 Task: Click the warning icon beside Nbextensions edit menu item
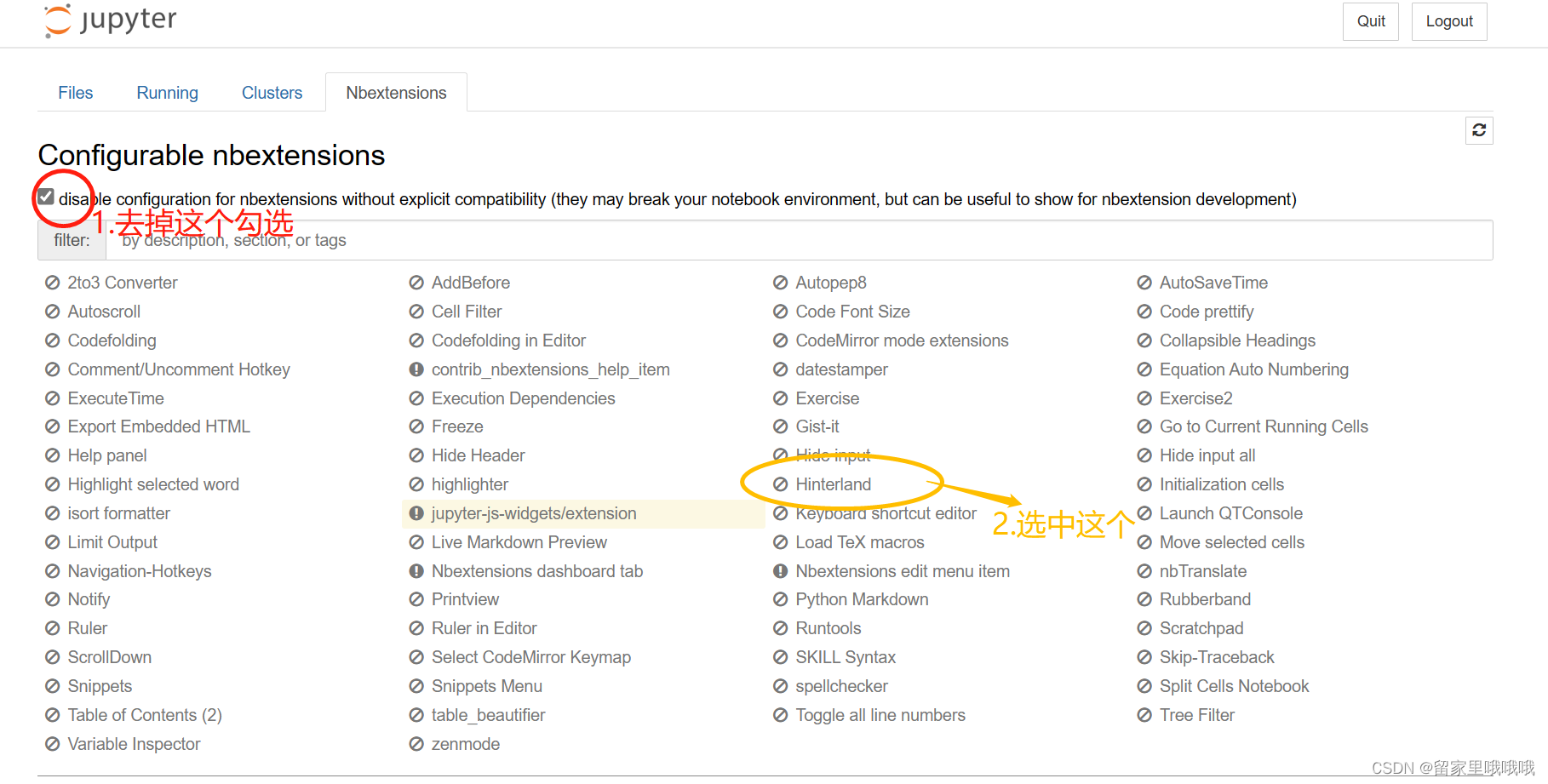tap(781, 571)
